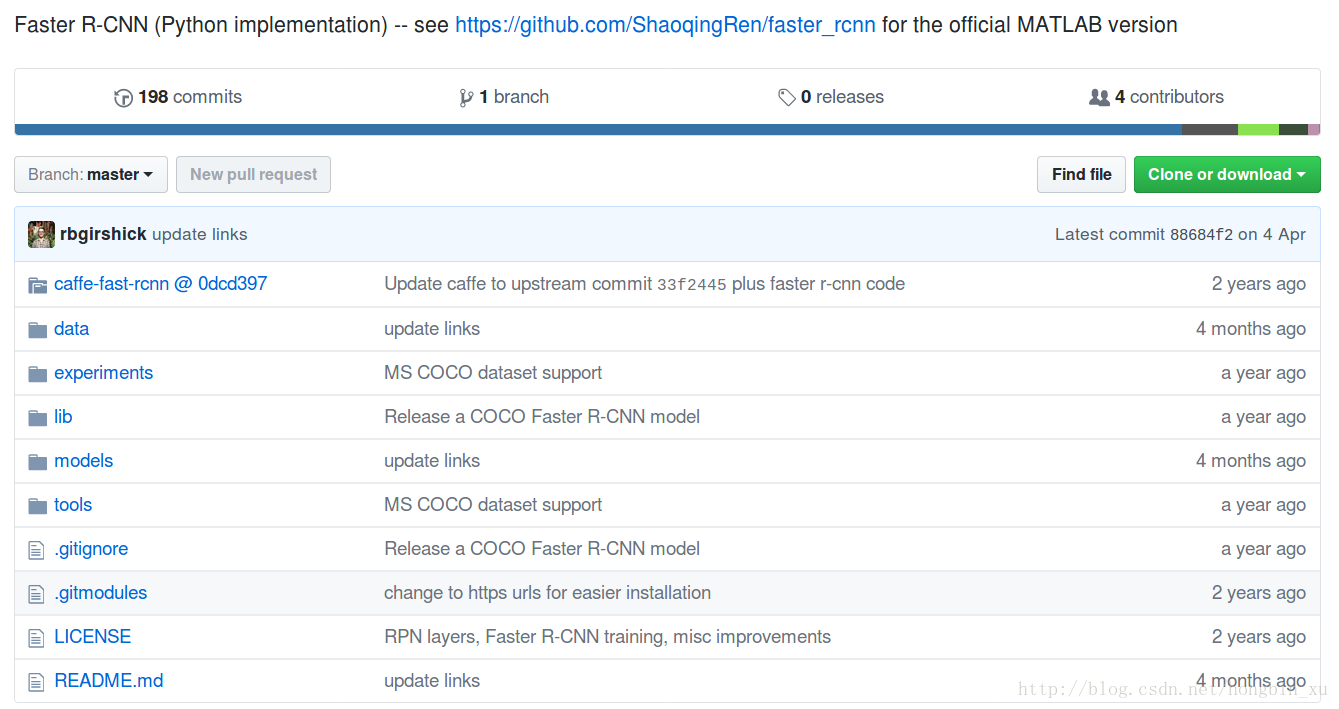This screenshot has height=709, width=1339.
Task: Click '4 months ago' timestamp on data row
Action: [1251, 328]
